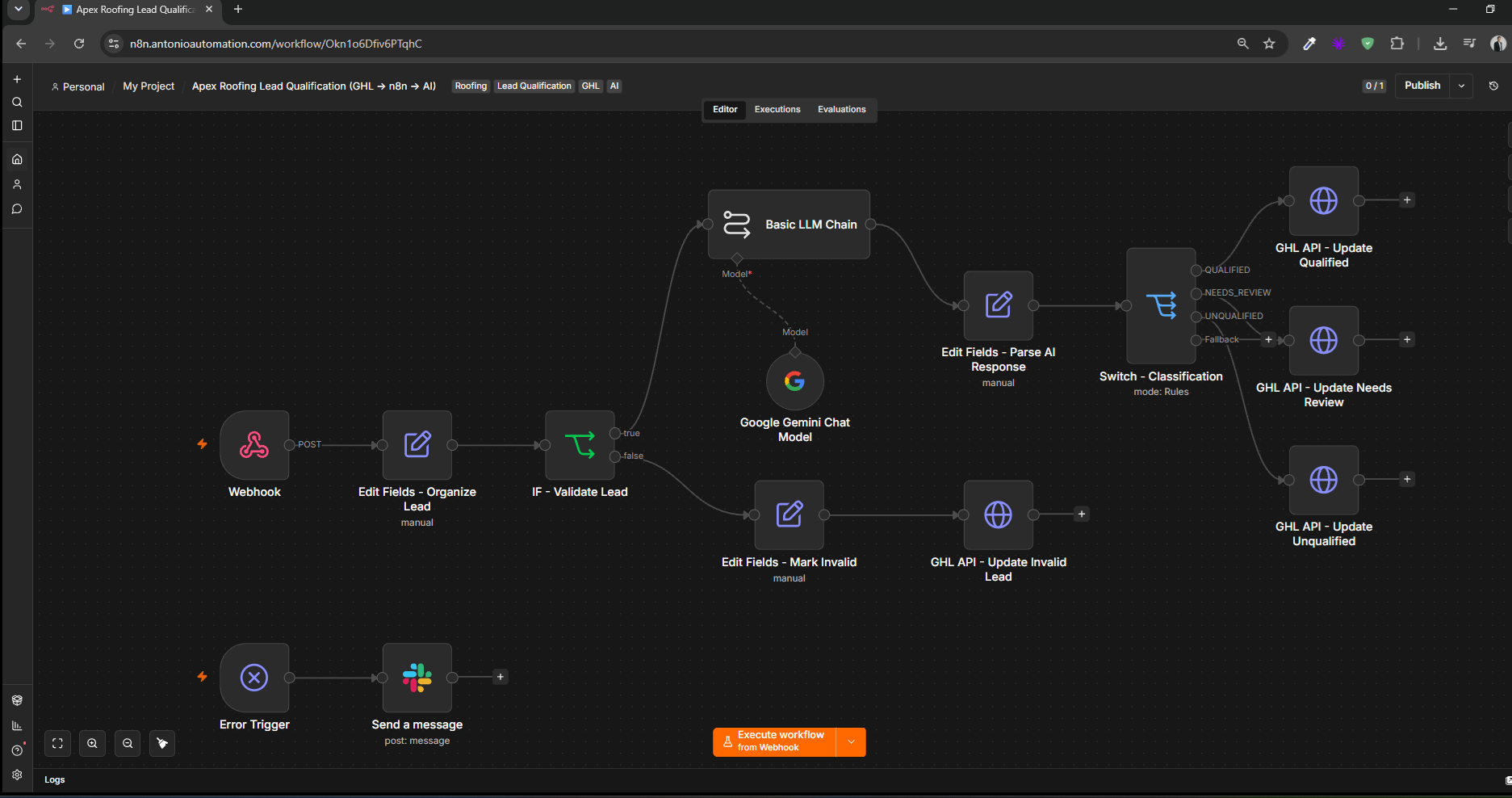Open the home overview in sidebar

tap(17, 159)
